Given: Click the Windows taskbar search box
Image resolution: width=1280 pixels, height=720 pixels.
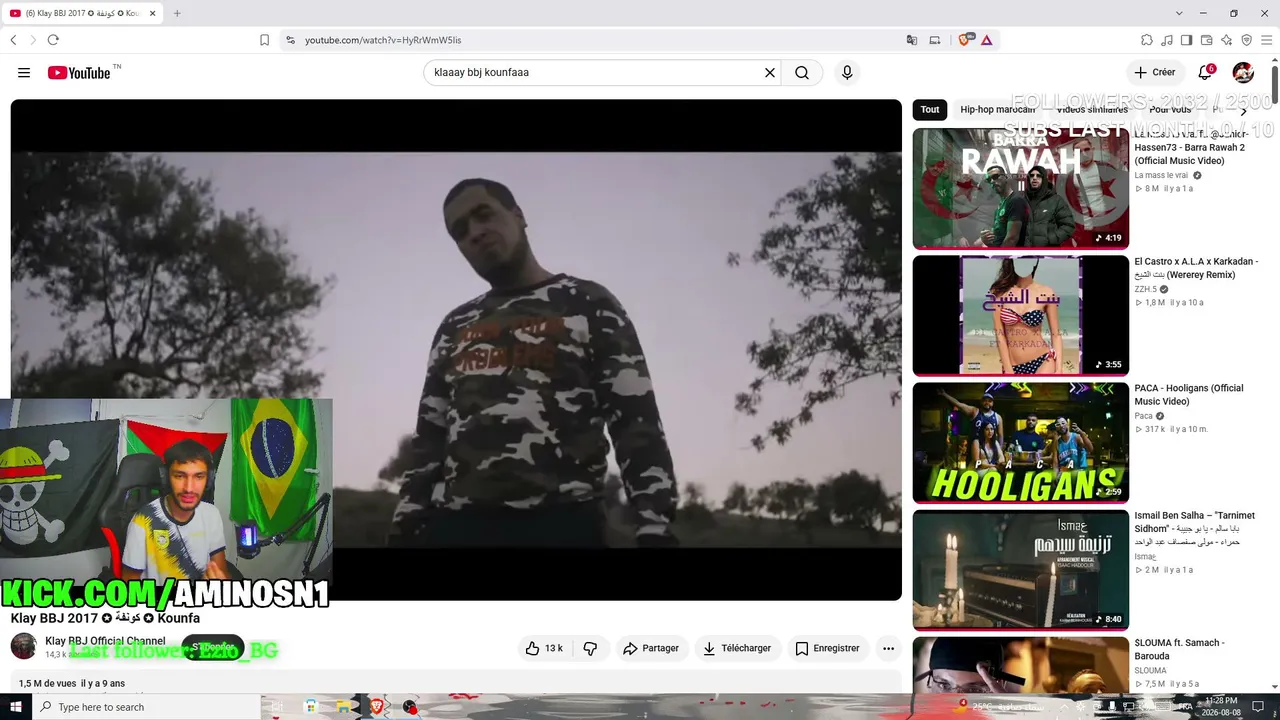Looking at the screenshot, I should click(148, 707).
